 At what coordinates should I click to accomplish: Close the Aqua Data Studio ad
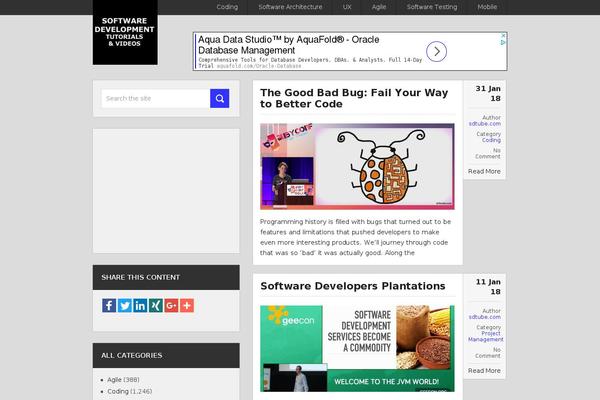tap(504, 35)
